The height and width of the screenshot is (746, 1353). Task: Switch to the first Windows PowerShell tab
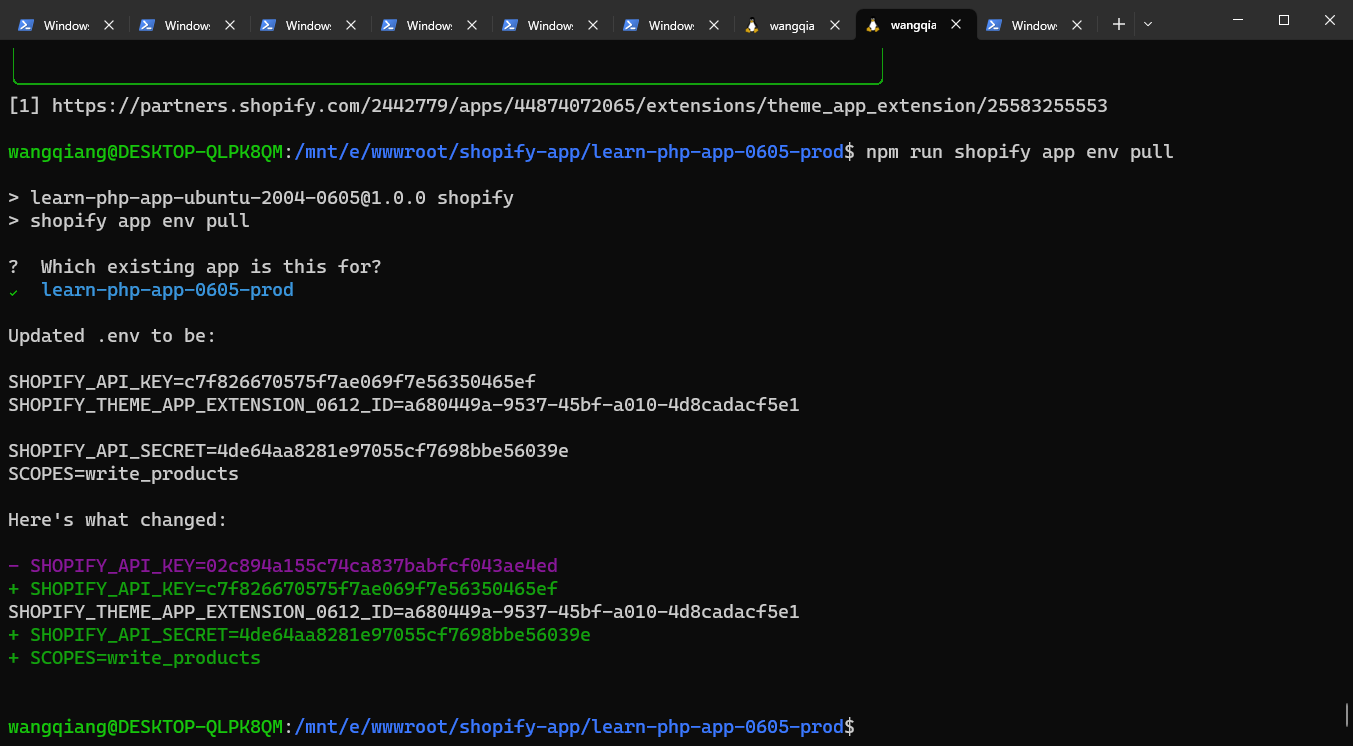[x=66, y=25]
